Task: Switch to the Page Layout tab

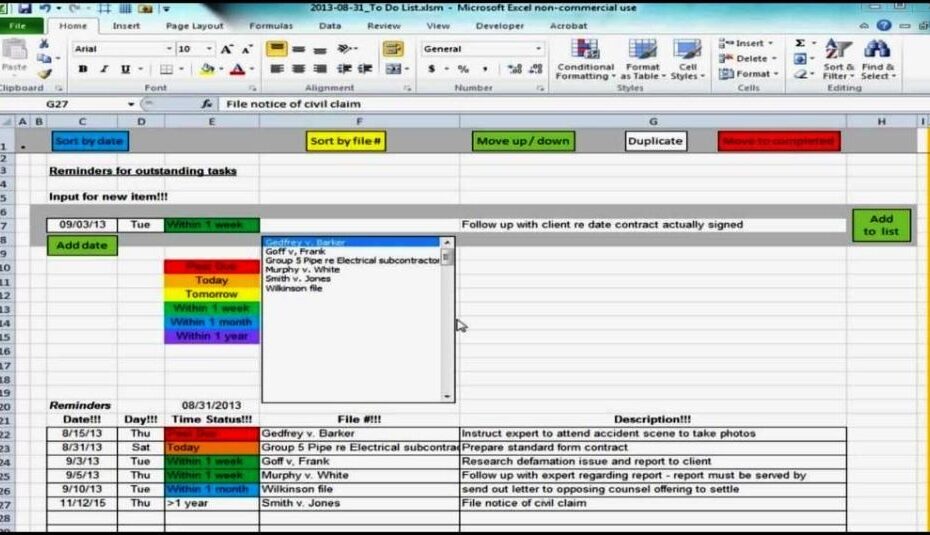Action: click(x=195, y=26)
